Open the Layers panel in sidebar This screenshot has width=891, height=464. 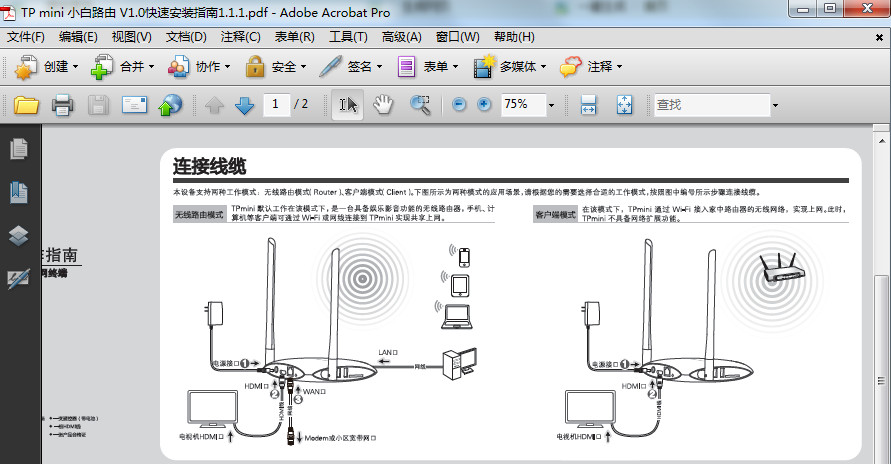coord(18,235)
